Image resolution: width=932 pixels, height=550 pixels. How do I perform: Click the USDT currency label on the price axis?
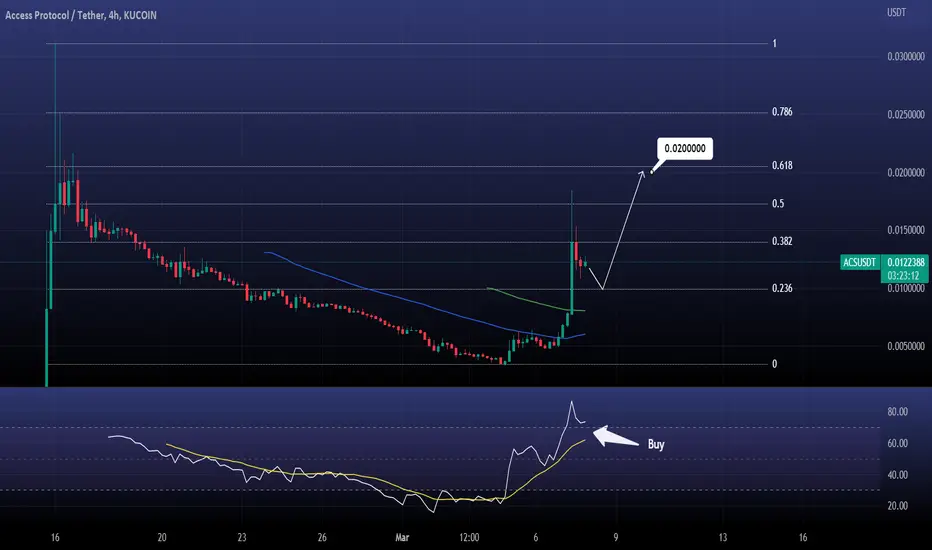click(x=896, y=12)
